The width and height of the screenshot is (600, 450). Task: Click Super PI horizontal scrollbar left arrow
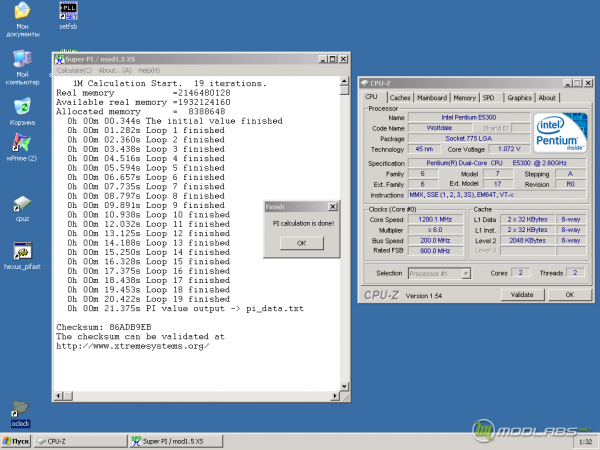pos(58,396)
